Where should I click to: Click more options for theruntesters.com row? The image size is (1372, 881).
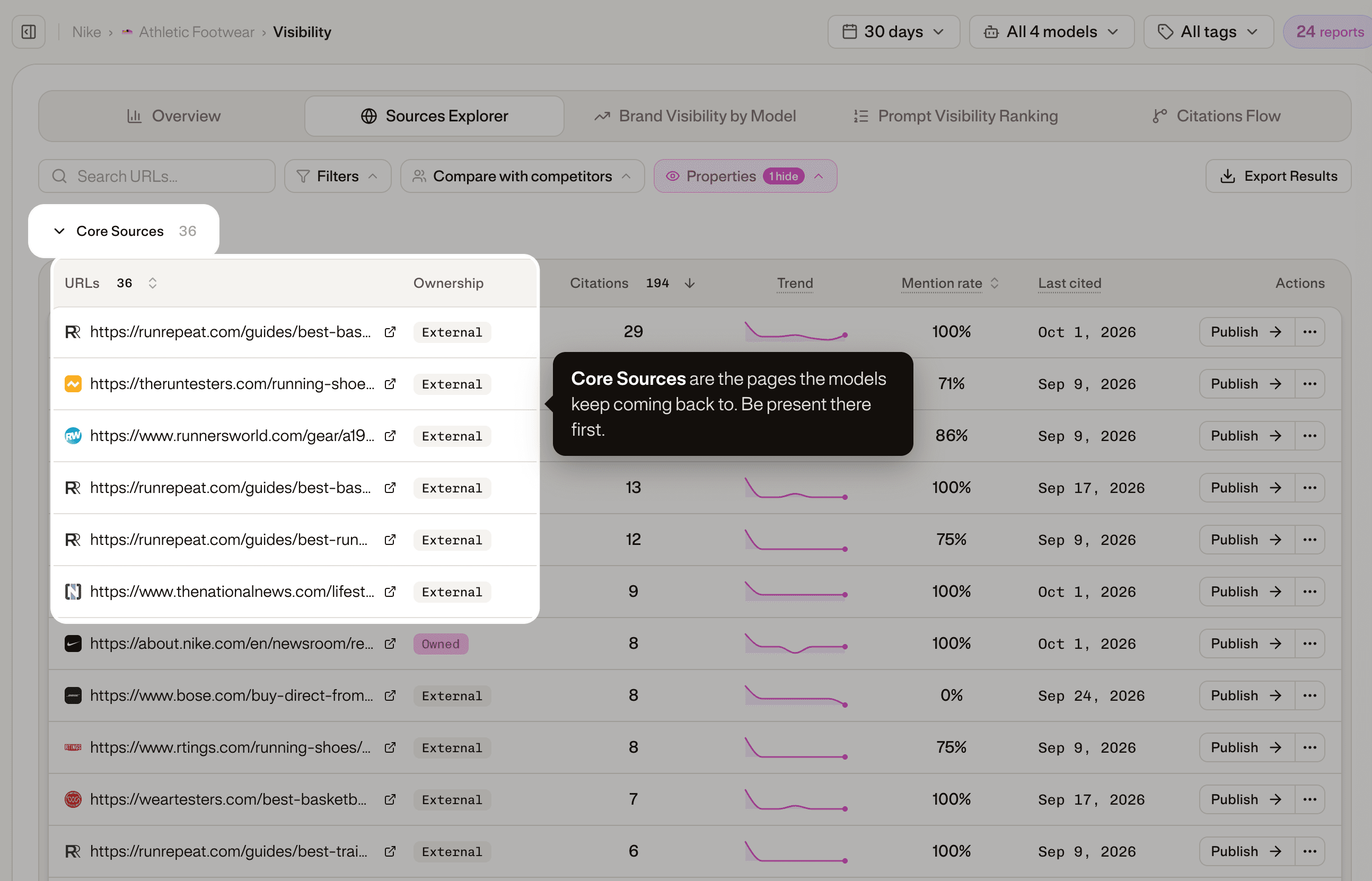1309,384
